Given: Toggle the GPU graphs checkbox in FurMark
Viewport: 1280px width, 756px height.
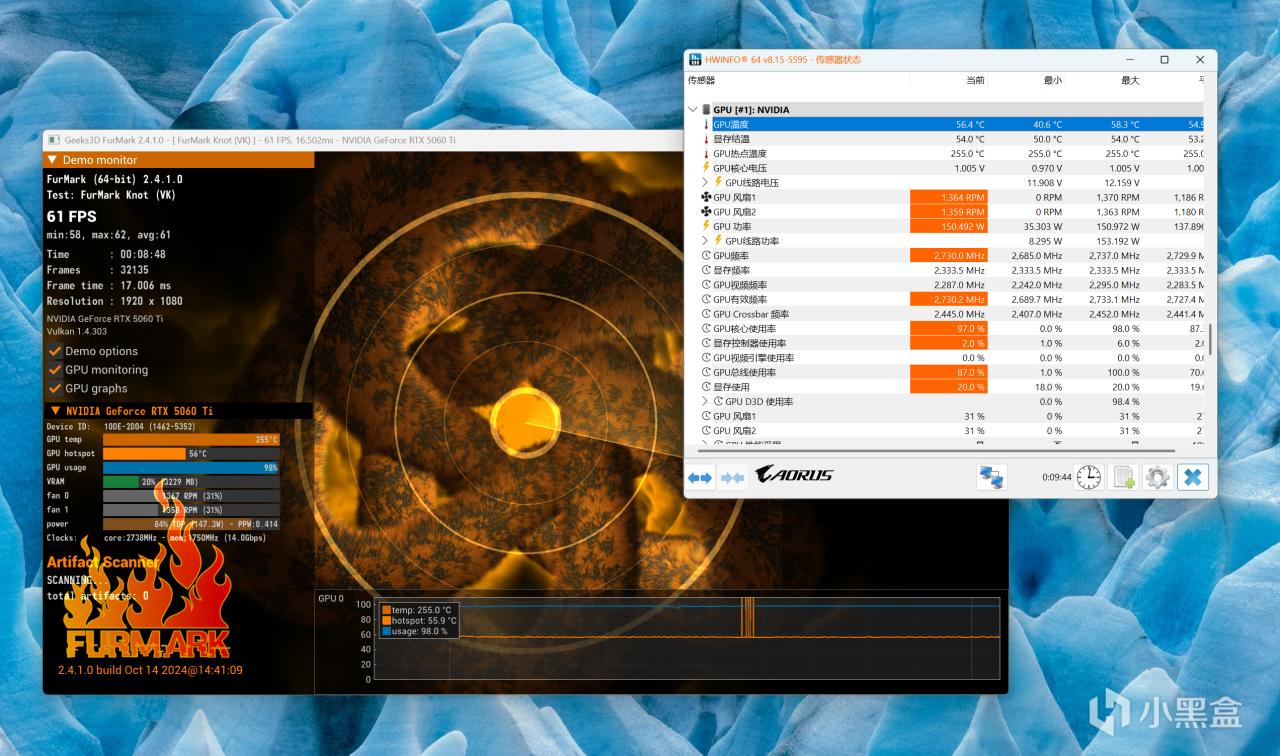Looking at the screenshot, I should click(55, 388).
